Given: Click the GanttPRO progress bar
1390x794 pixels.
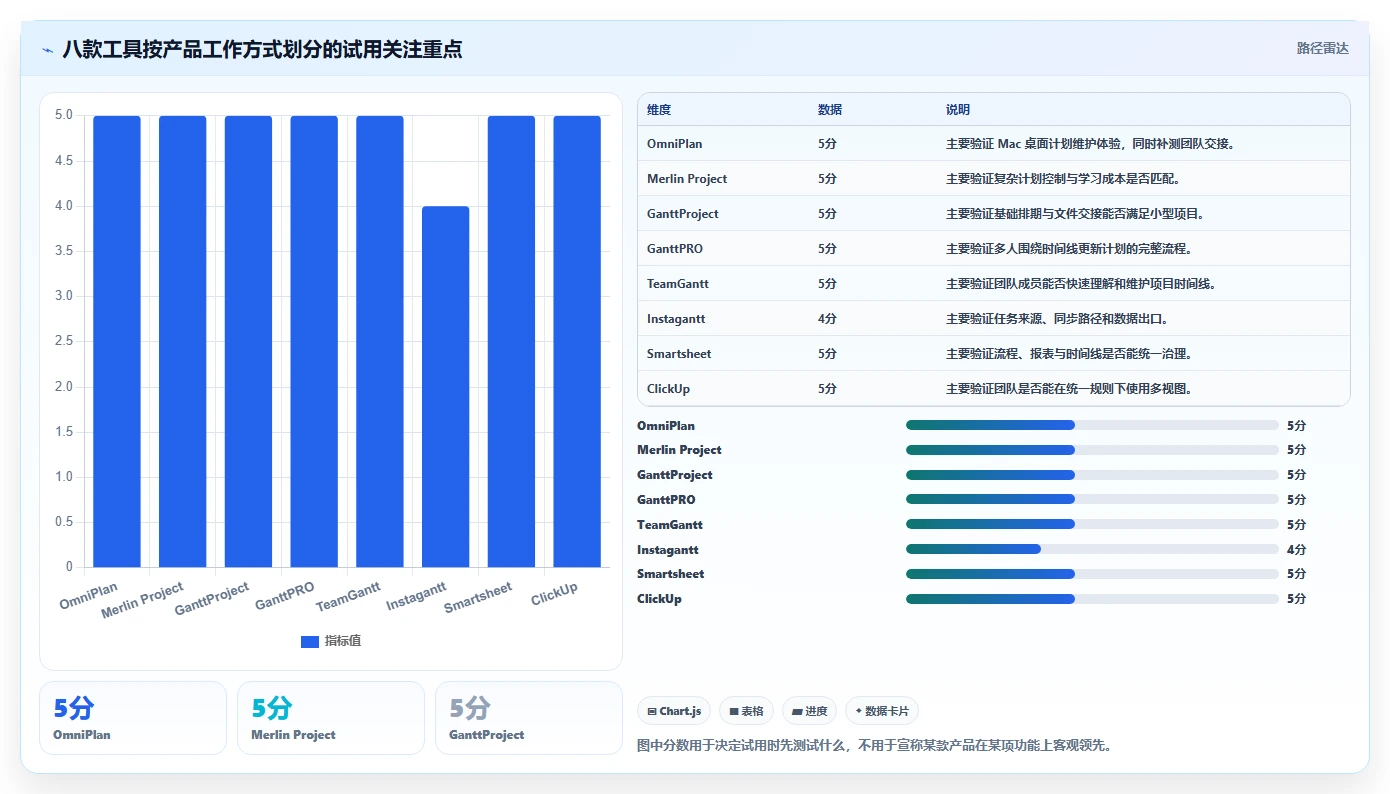Looking at the screenshot, I should click(1092, 499).
